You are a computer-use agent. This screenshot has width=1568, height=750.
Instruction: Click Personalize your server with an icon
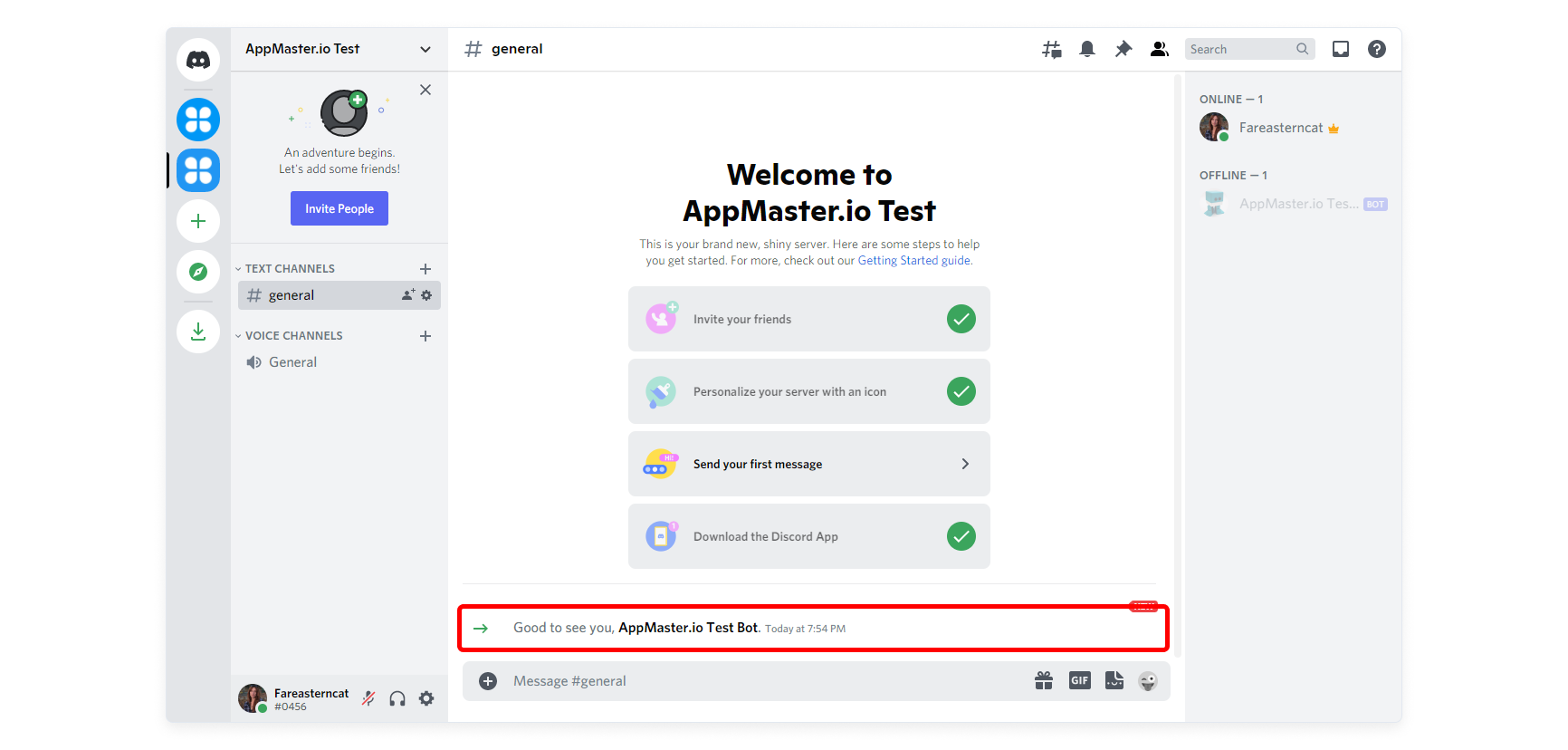[x=809, y=391]
